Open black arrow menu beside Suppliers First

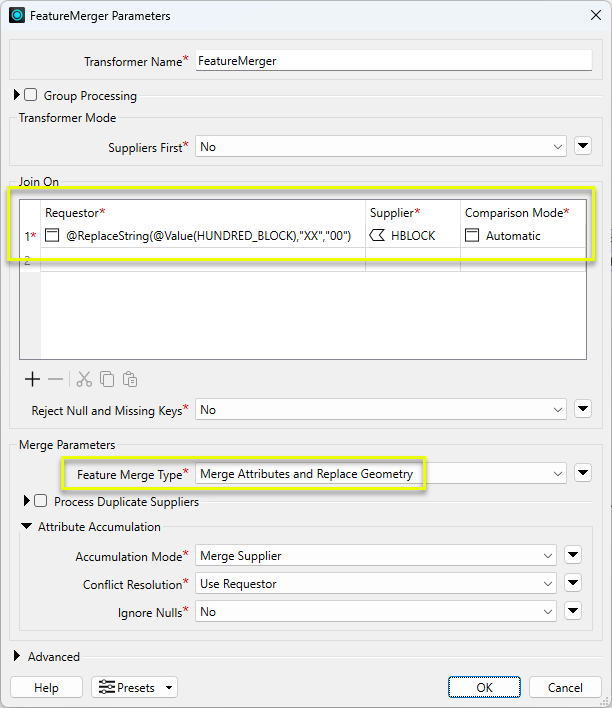click(x=584, y=147)
